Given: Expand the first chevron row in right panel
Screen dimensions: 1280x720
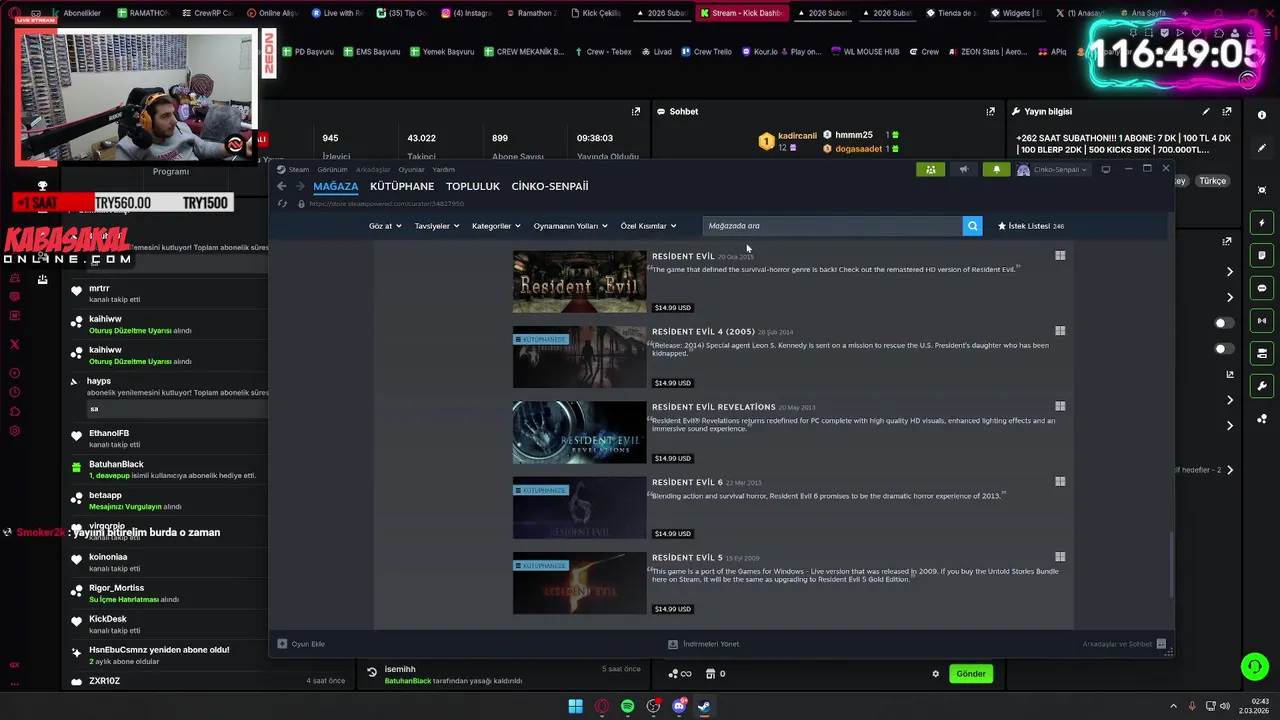Looking at the screenshot, I should tap(1230, 271).
